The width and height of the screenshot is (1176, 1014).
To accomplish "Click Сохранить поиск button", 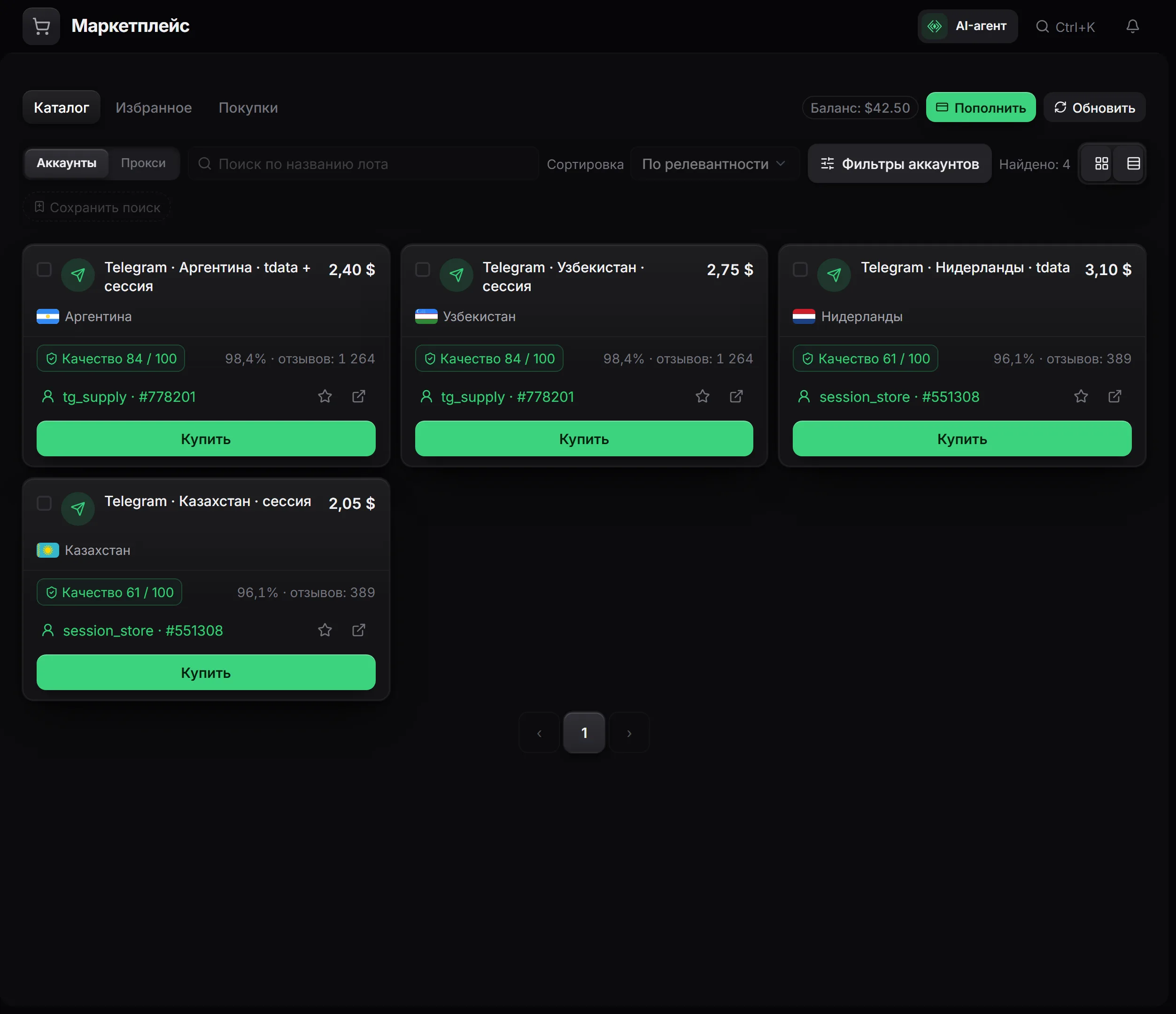I will (97, 207).
